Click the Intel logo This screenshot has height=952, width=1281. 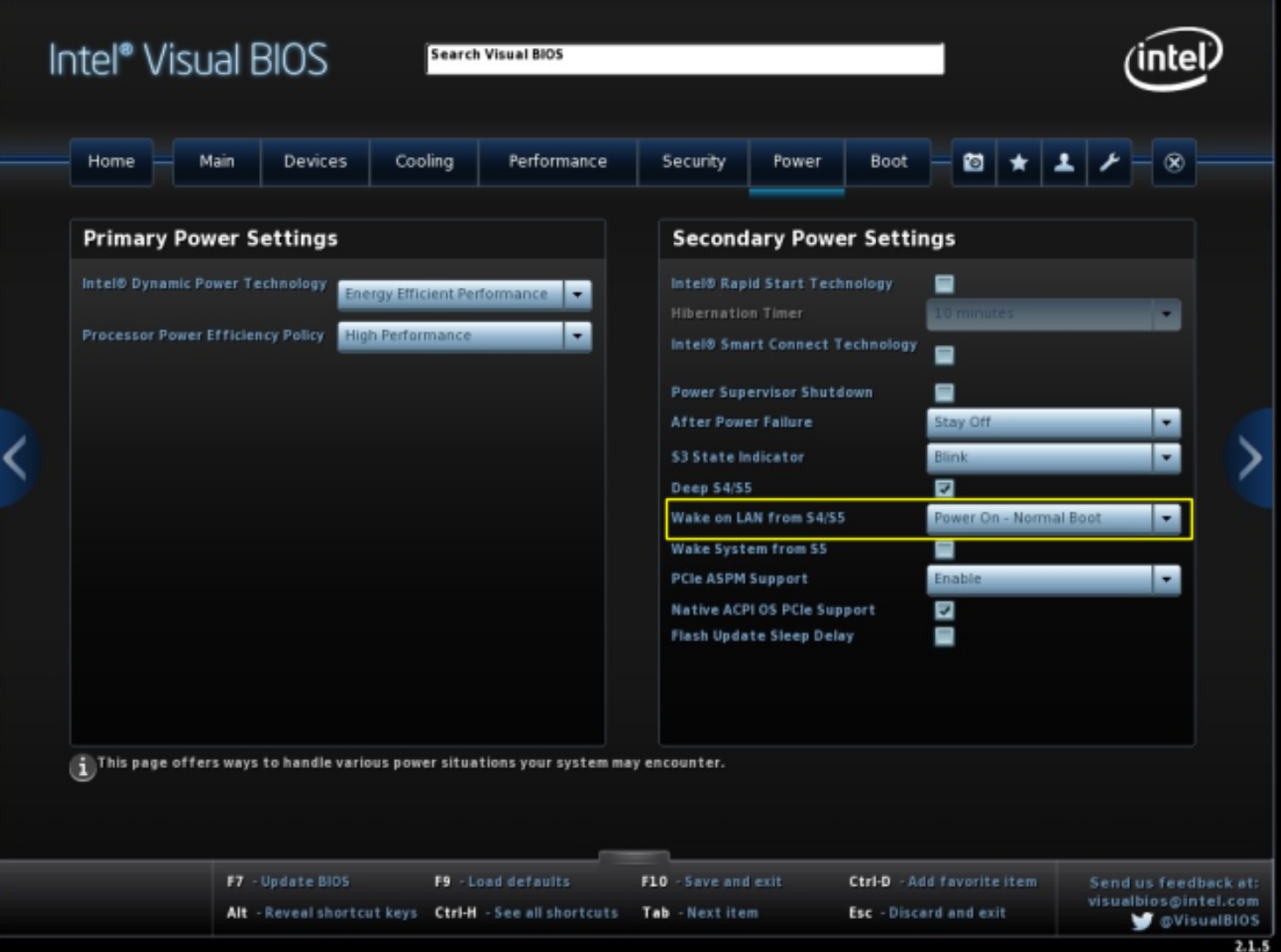(x=1174, y=59)
